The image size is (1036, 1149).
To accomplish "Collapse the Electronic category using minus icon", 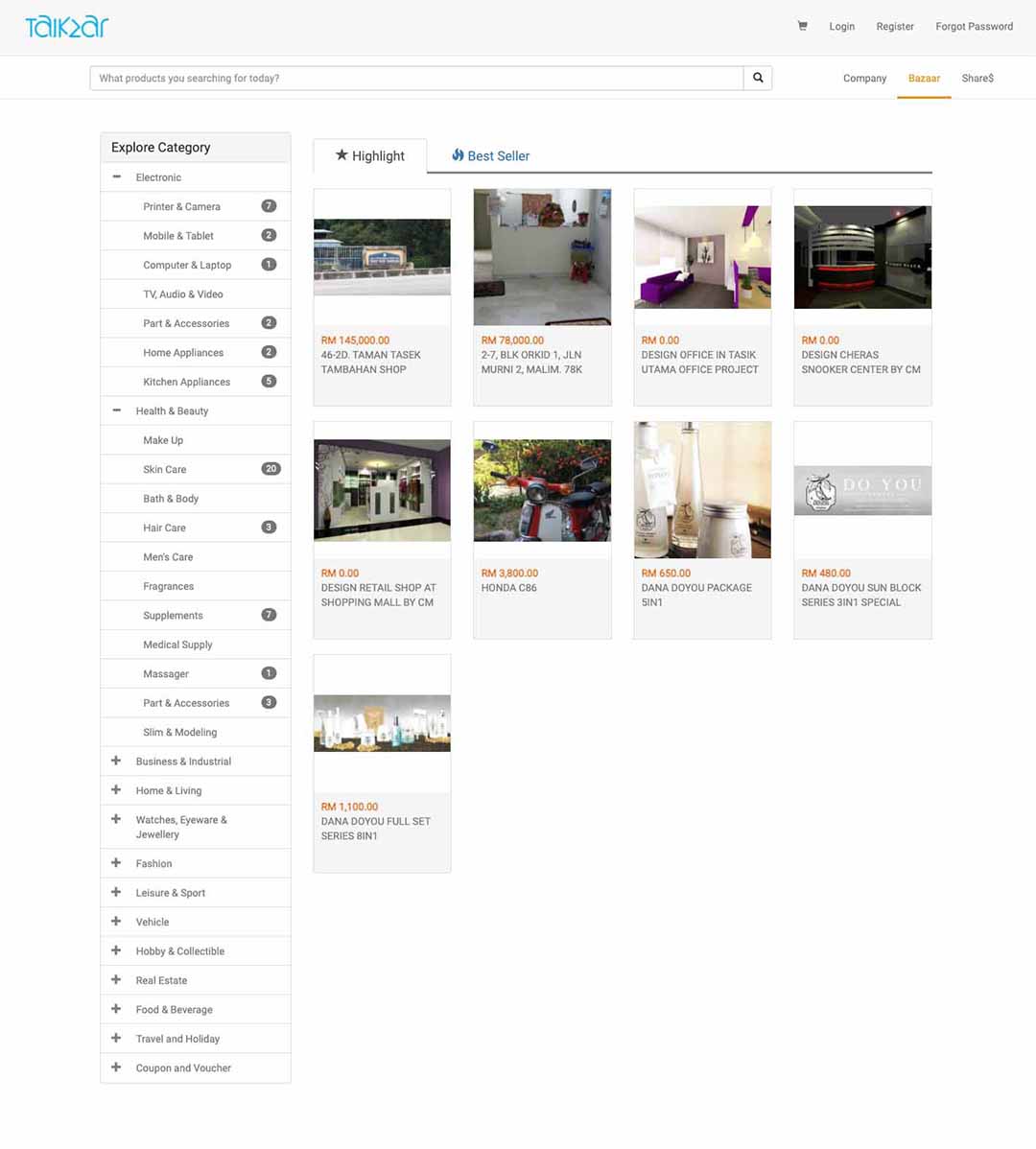I will [x=116, y=176].
